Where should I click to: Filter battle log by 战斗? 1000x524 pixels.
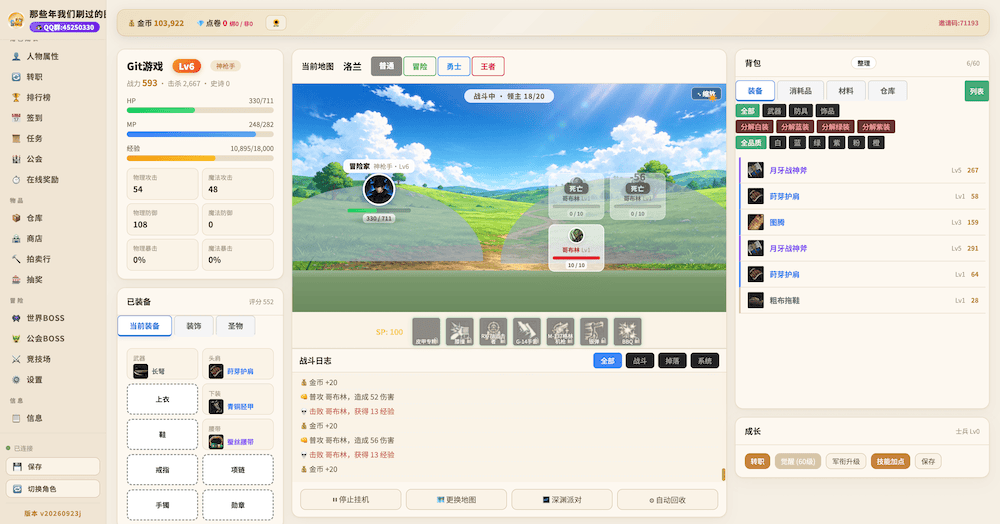[640, 361]
